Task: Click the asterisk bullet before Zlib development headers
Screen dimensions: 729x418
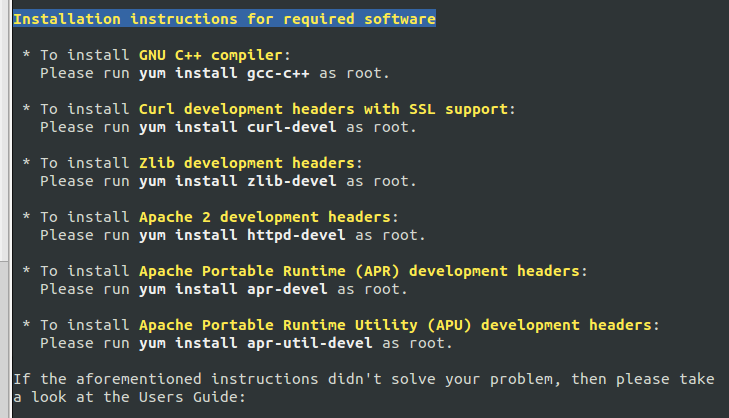Action: pos(27,162)
